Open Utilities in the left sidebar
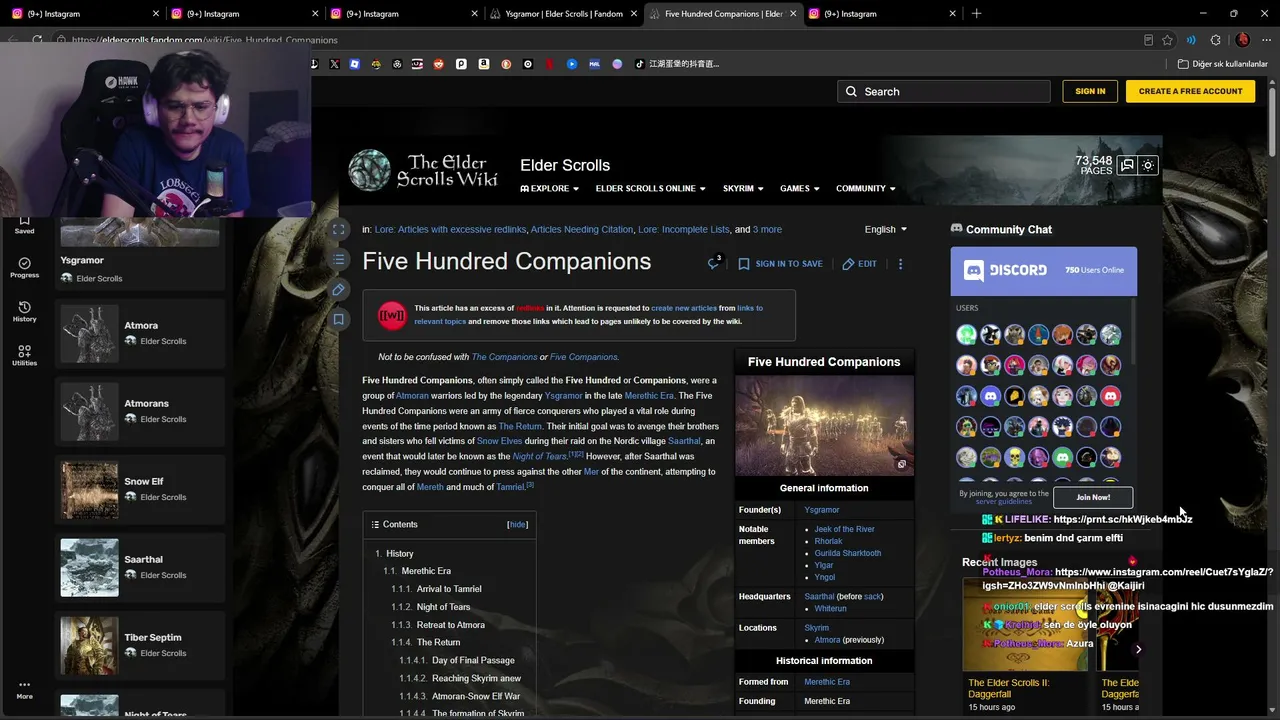The width and height of the screenshot is (1280, 720). coord(24,355)
